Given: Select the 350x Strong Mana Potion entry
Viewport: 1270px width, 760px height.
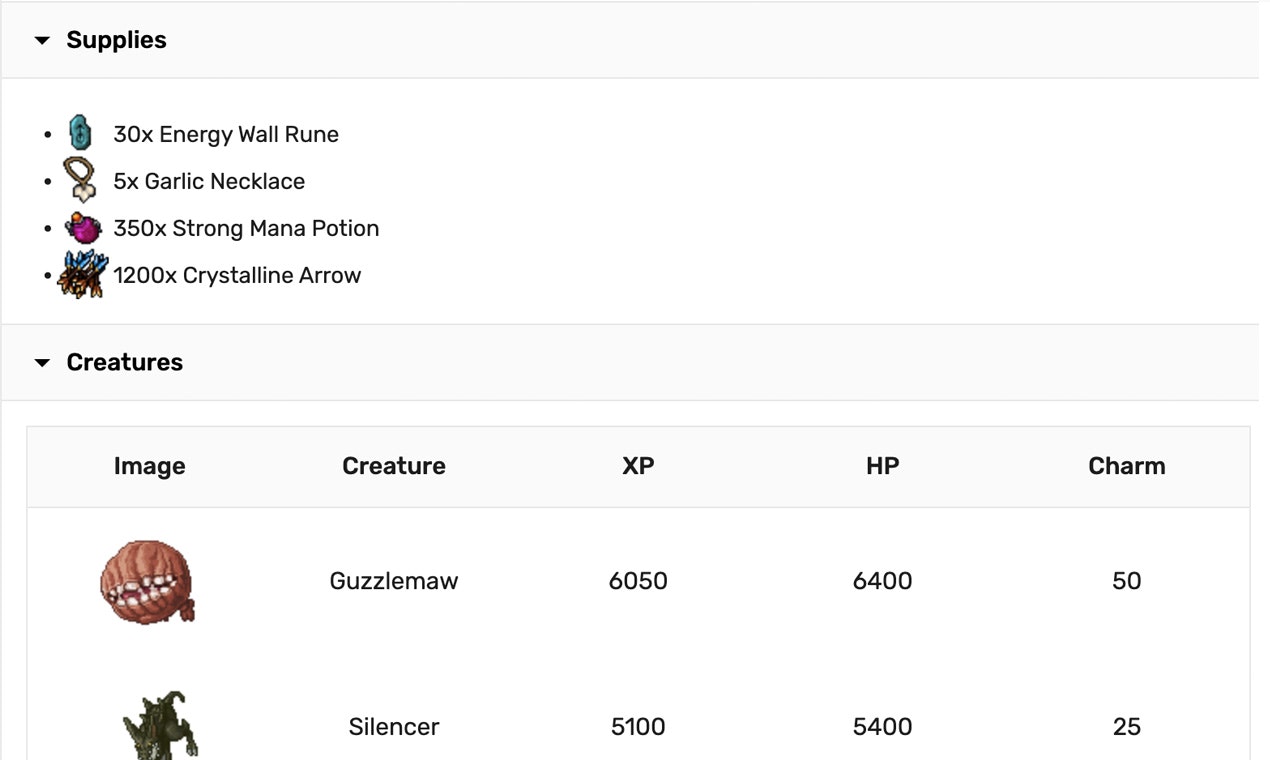Looking at the screenshot, I should [x=246, y=228].
